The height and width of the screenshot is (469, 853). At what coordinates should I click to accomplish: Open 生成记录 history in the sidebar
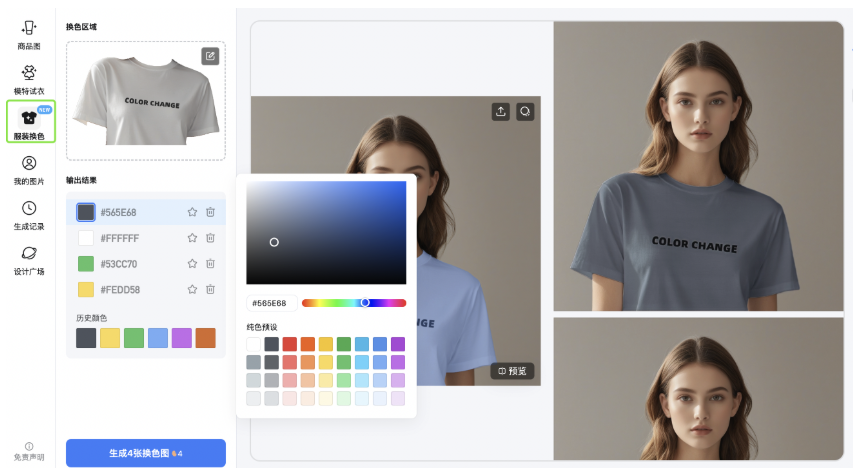pos(29,214)
